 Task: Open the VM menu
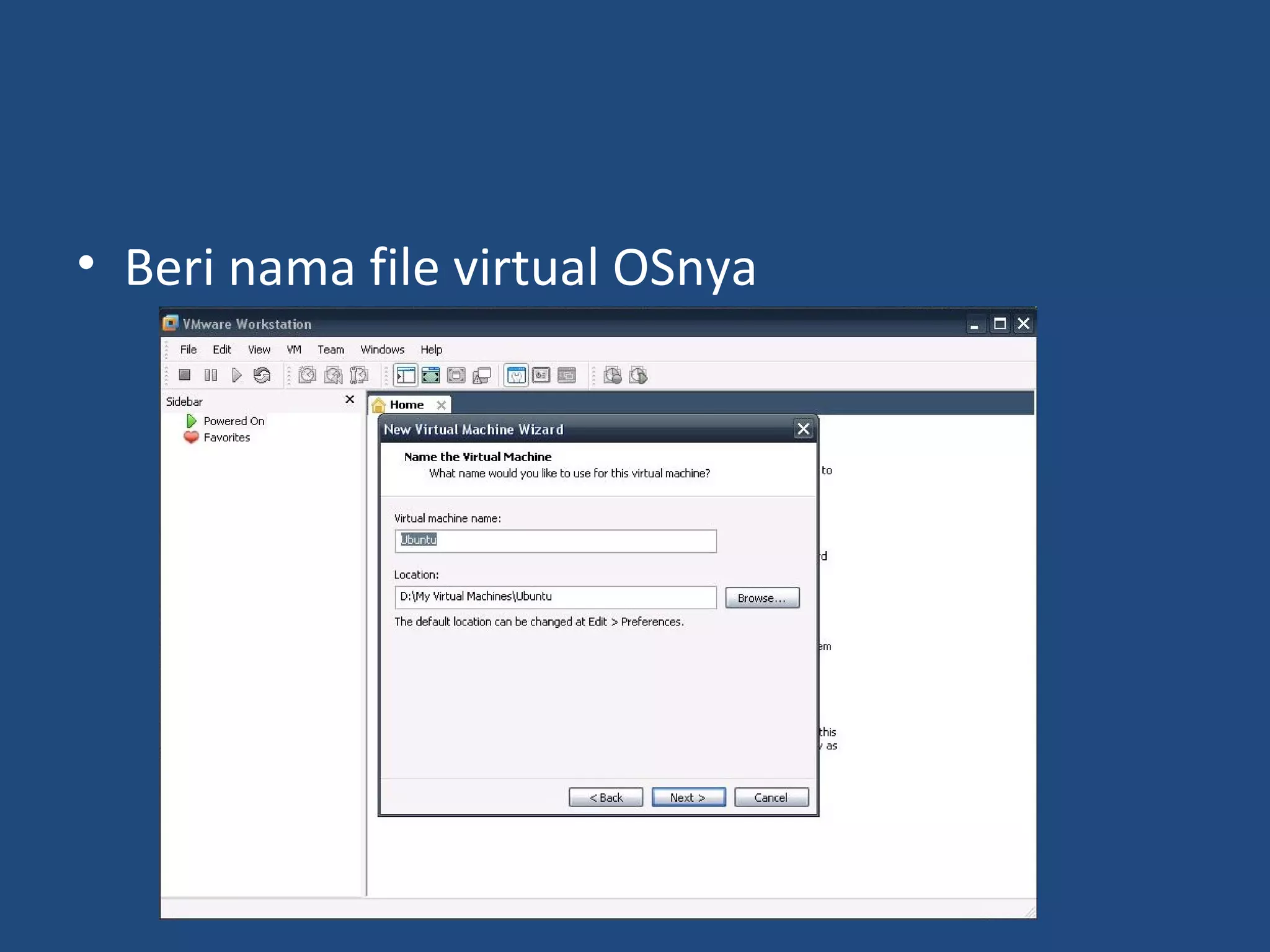tap(294, 350)
